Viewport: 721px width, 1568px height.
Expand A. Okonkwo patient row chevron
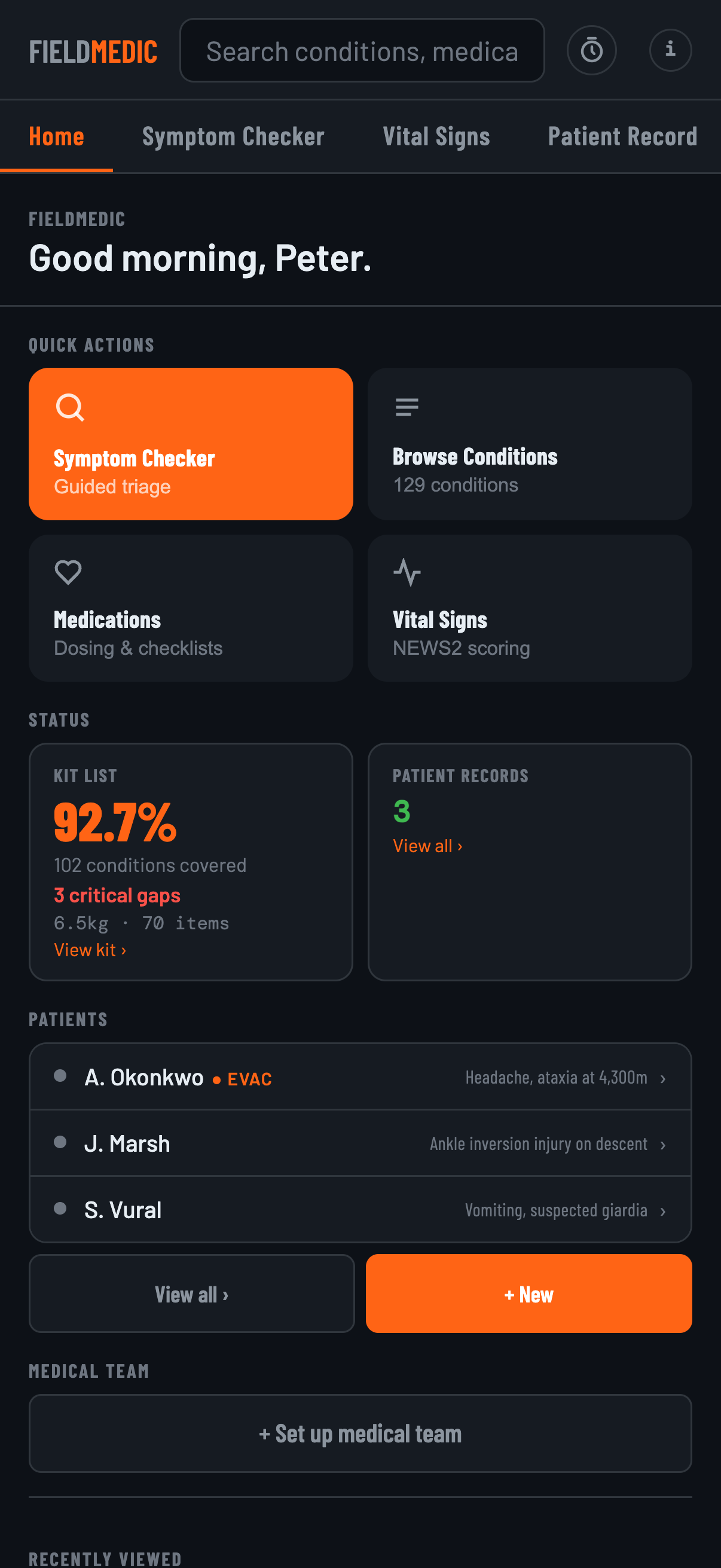coord(662,1079)
